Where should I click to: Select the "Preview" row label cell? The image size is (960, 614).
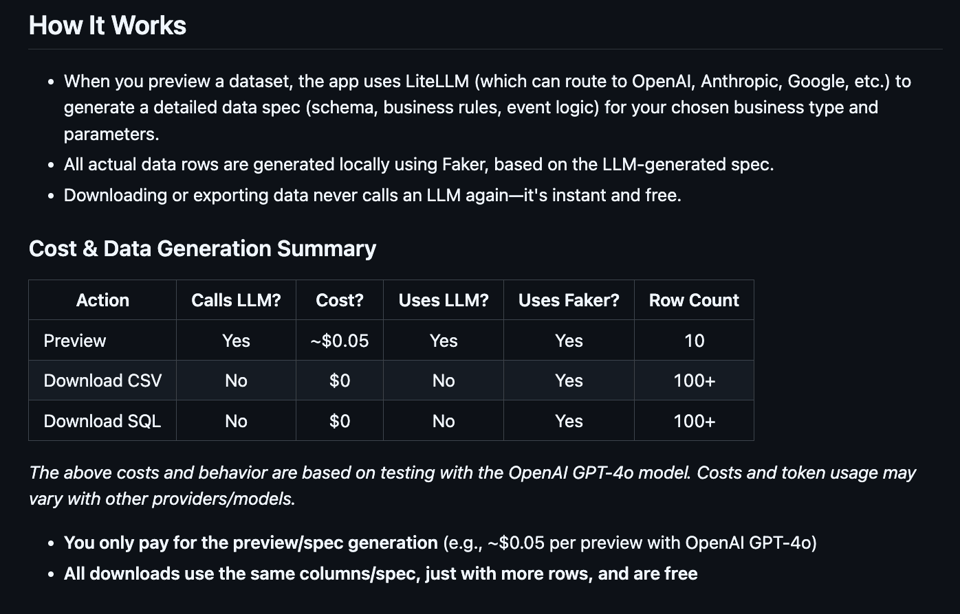[75, 341]
